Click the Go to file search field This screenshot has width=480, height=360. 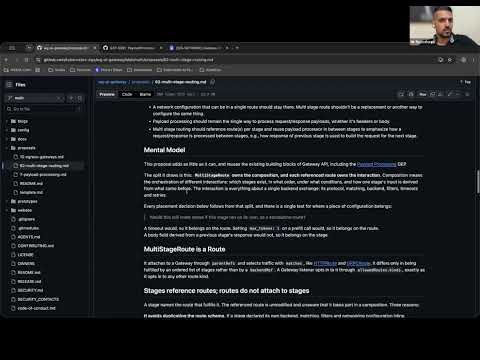tap(44, 109)
